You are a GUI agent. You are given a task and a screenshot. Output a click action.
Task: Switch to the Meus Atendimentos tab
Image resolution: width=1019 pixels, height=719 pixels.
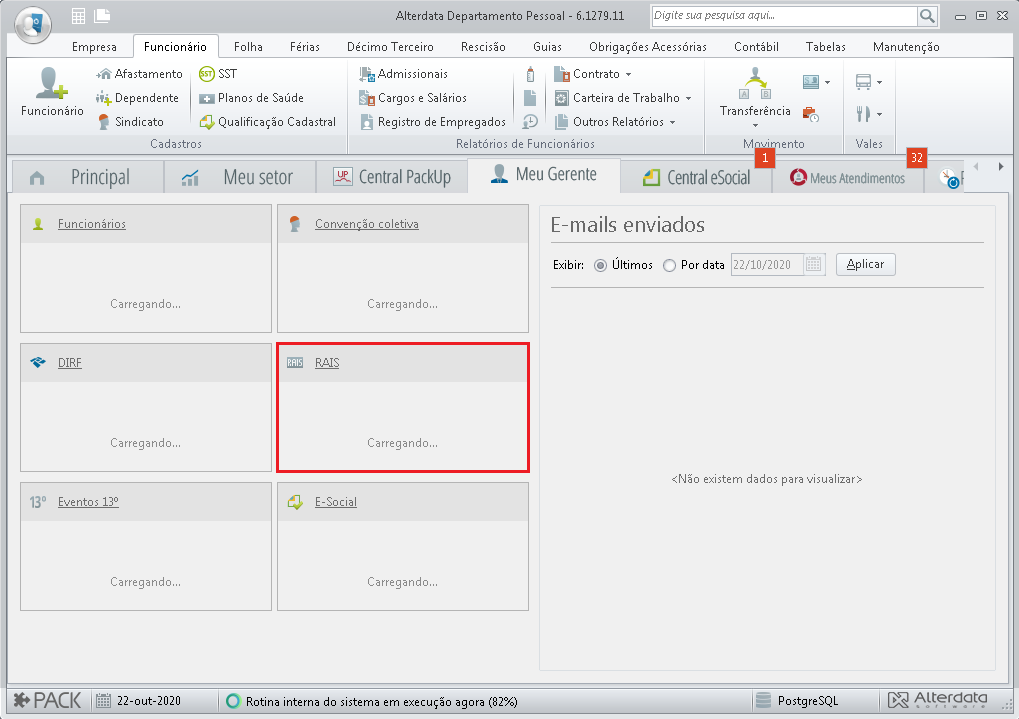pyautogui.click(x=847, y=177)
